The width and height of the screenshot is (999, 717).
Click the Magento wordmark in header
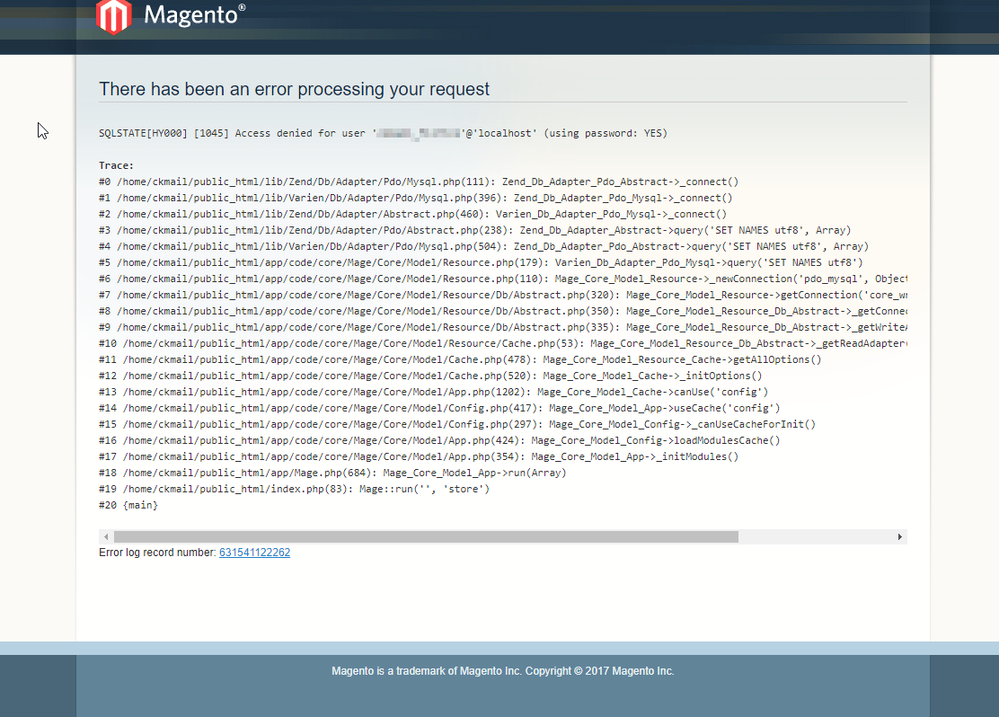[x=194, y=15]
